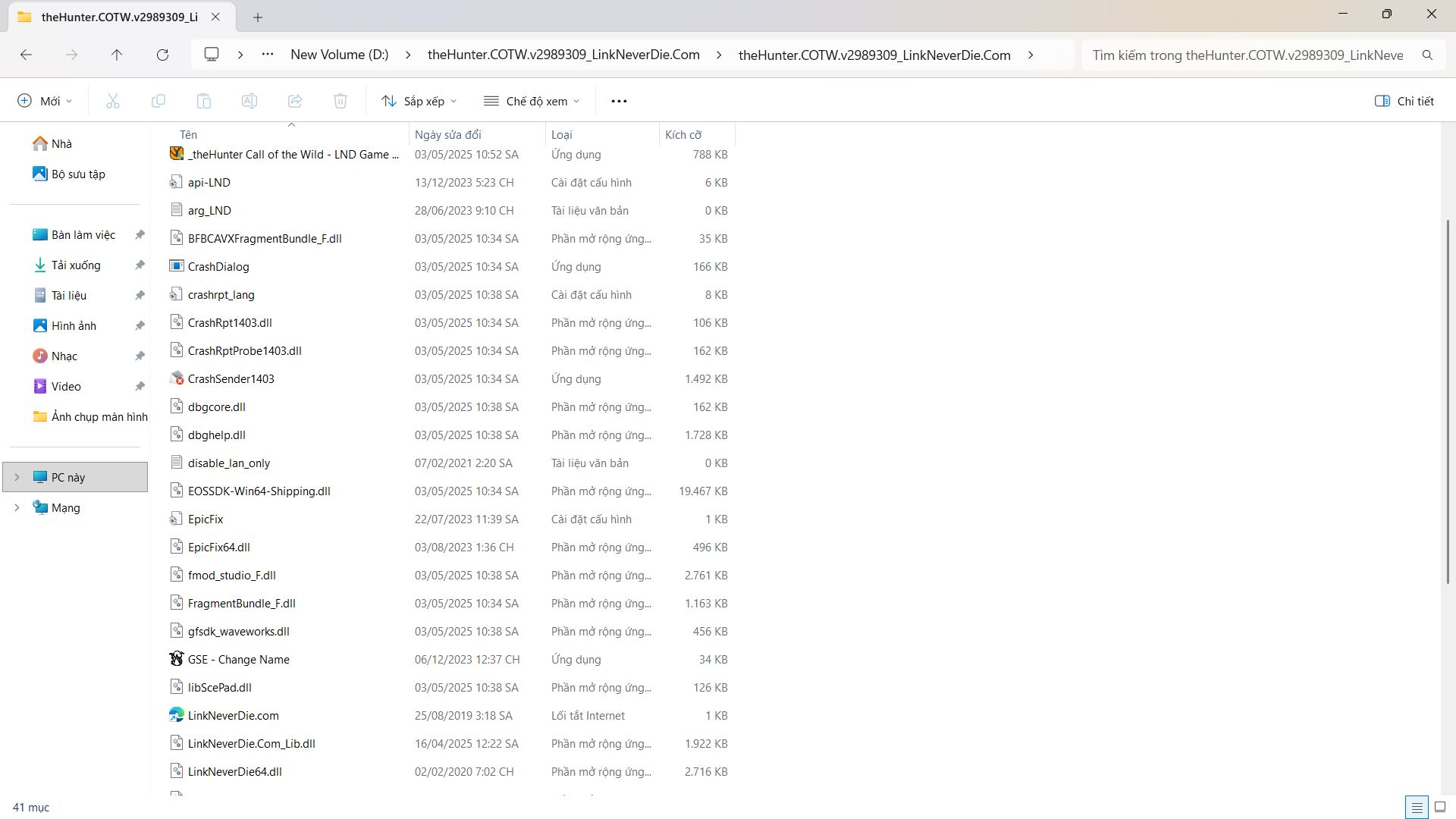Sort by Loại column header
This screenshot has height=819, width=1456.
[x=561, y=134]
